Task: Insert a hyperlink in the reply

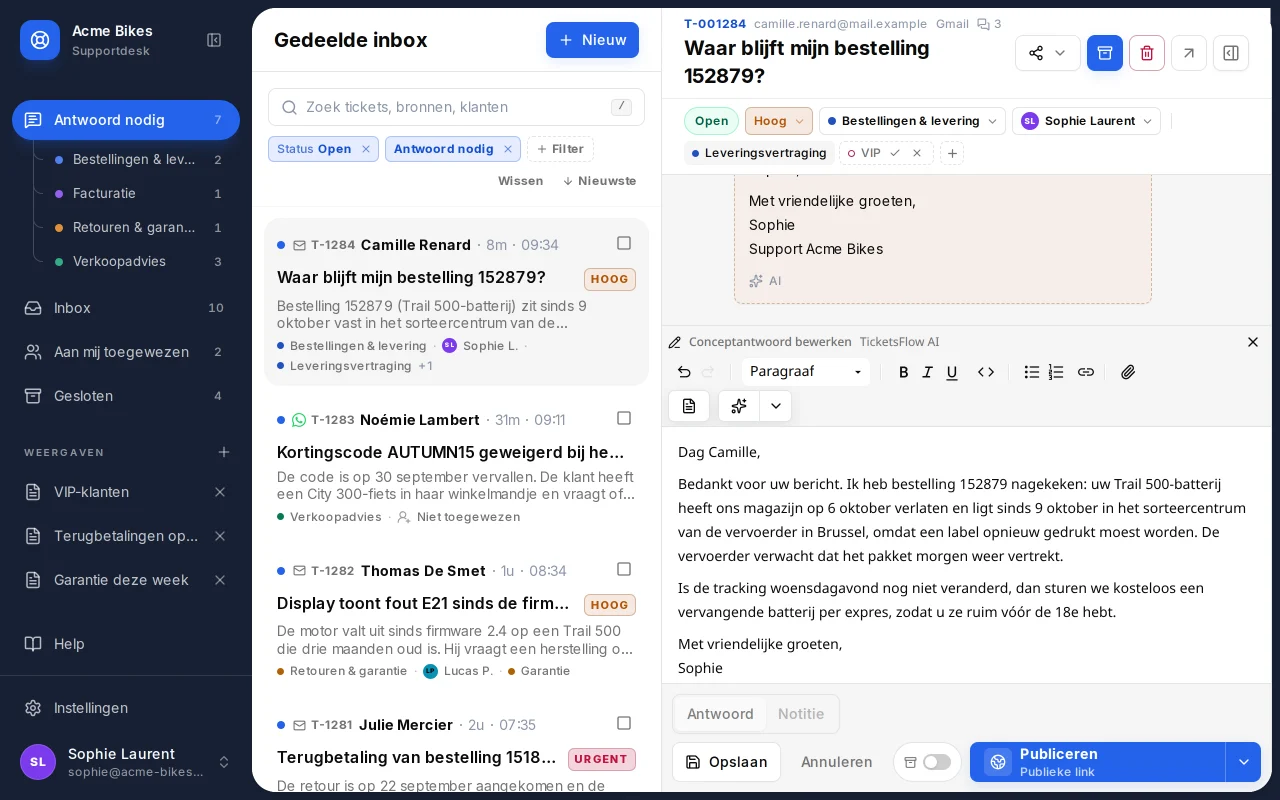Action: 1086,372
